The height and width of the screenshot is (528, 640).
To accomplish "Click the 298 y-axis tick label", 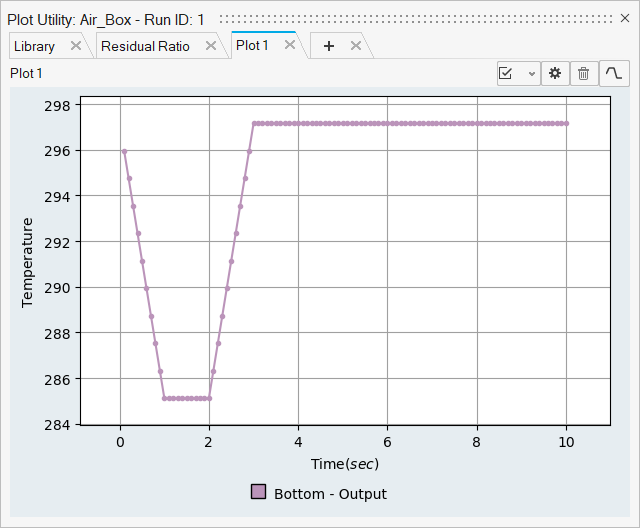I will click(57, 106).
